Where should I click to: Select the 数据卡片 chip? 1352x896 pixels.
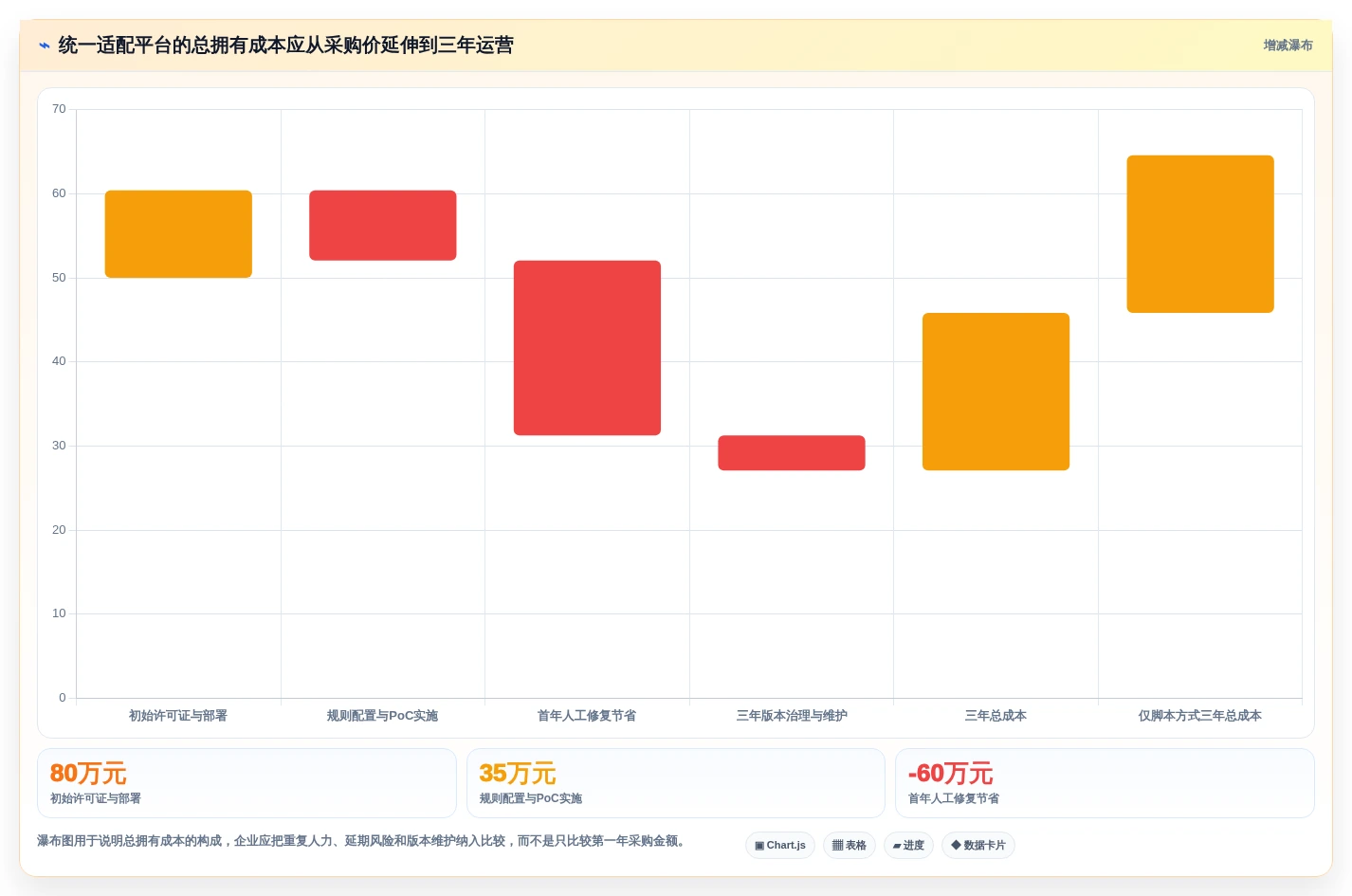point(978,845)
